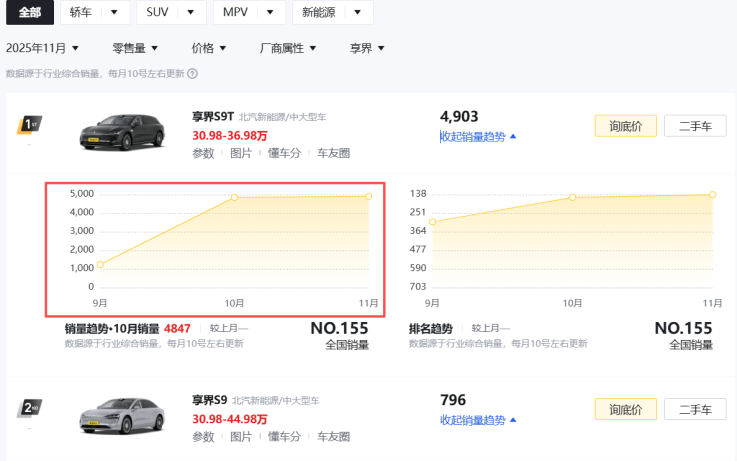Image resolution: width=737 pixels, height=461 pixels.
Task: Open the 享界S9T car thumbnail
Action: (122, 132)
